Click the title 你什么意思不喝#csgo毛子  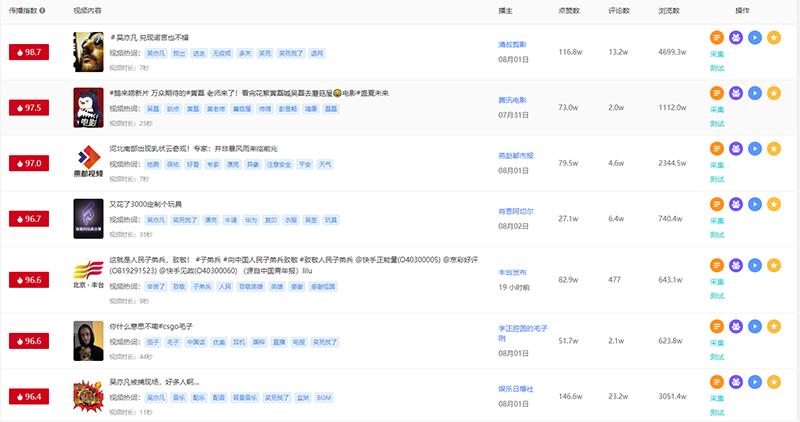pyautogui.click(x=151, y=326)
